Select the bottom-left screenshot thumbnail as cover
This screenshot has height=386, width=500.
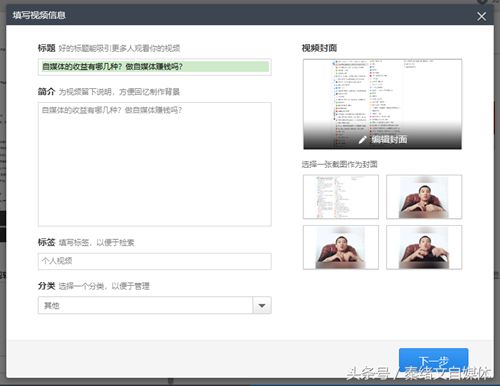pos(341,247)
